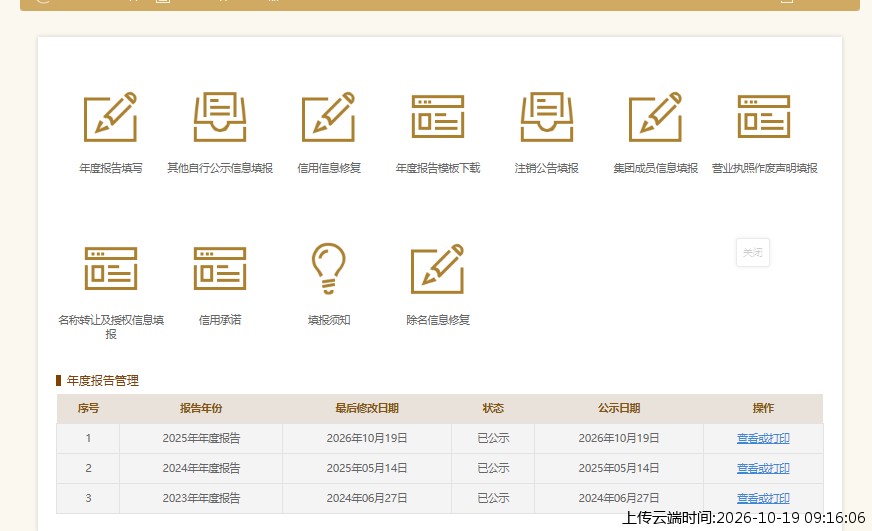
Task: Open the 填报须知 lightbulb icon
Action: point(329,268)
